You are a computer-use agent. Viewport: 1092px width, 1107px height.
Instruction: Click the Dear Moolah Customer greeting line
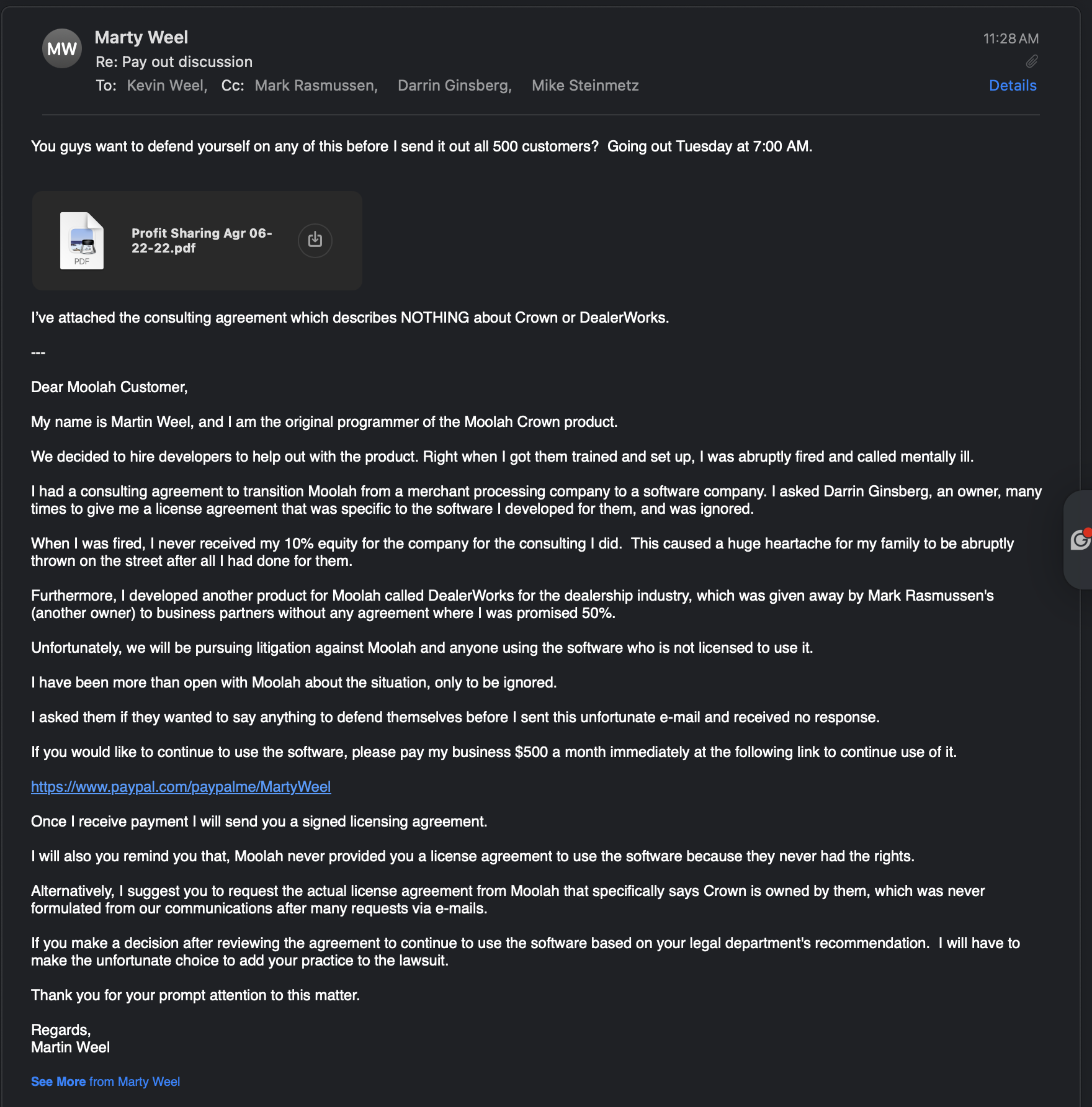click(x=109, y=387)
